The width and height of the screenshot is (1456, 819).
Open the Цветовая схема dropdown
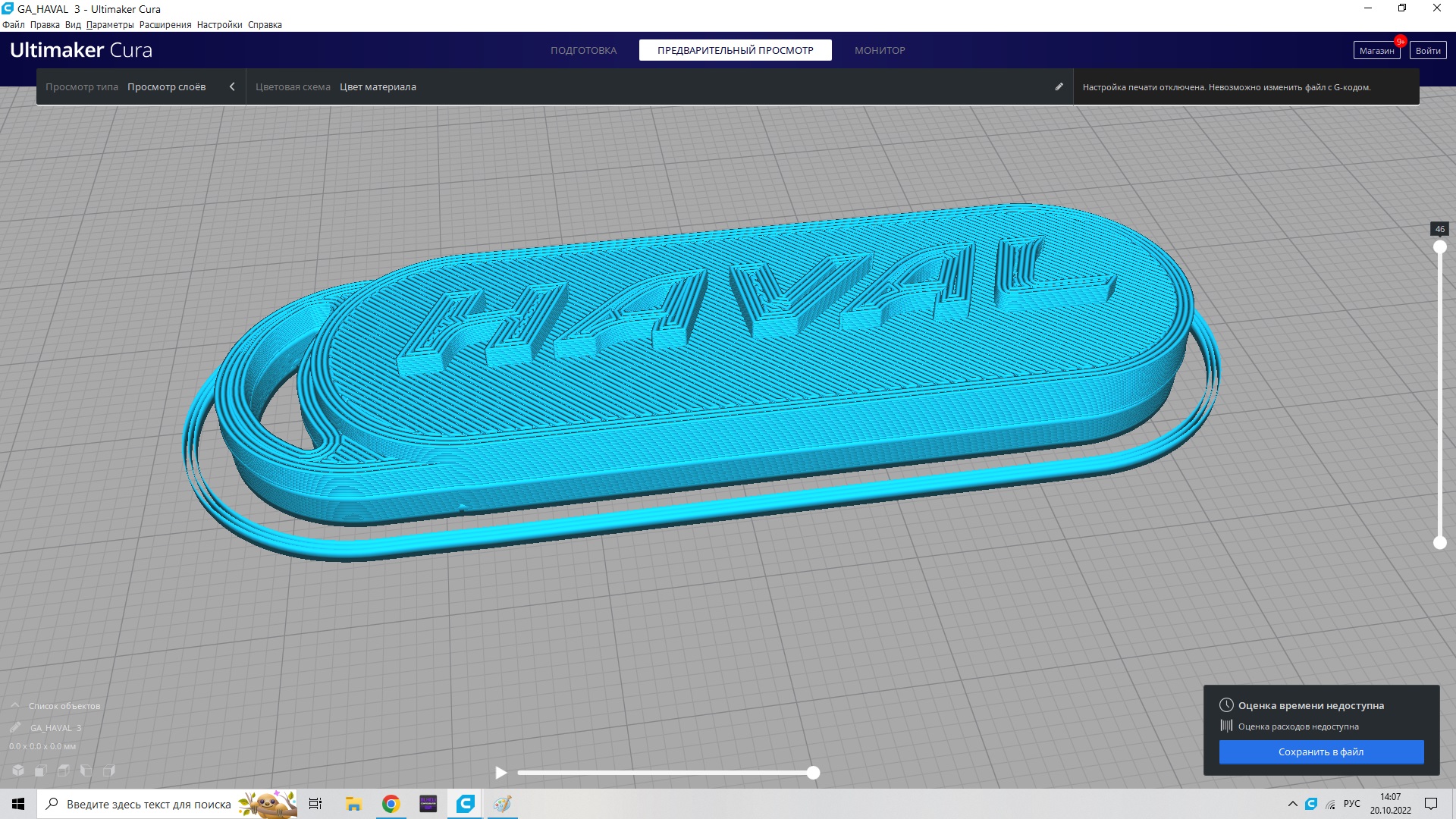378,86
